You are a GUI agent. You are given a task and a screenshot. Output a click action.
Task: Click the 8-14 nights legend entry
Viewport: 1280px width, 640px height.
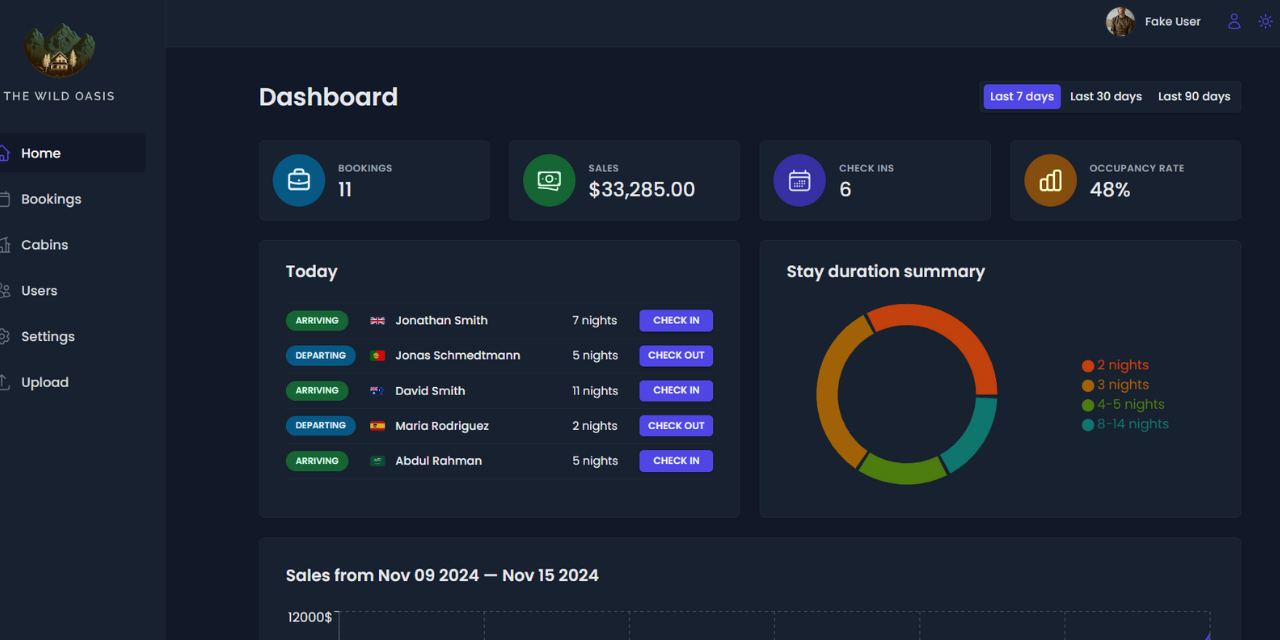tap(1125, 424)
